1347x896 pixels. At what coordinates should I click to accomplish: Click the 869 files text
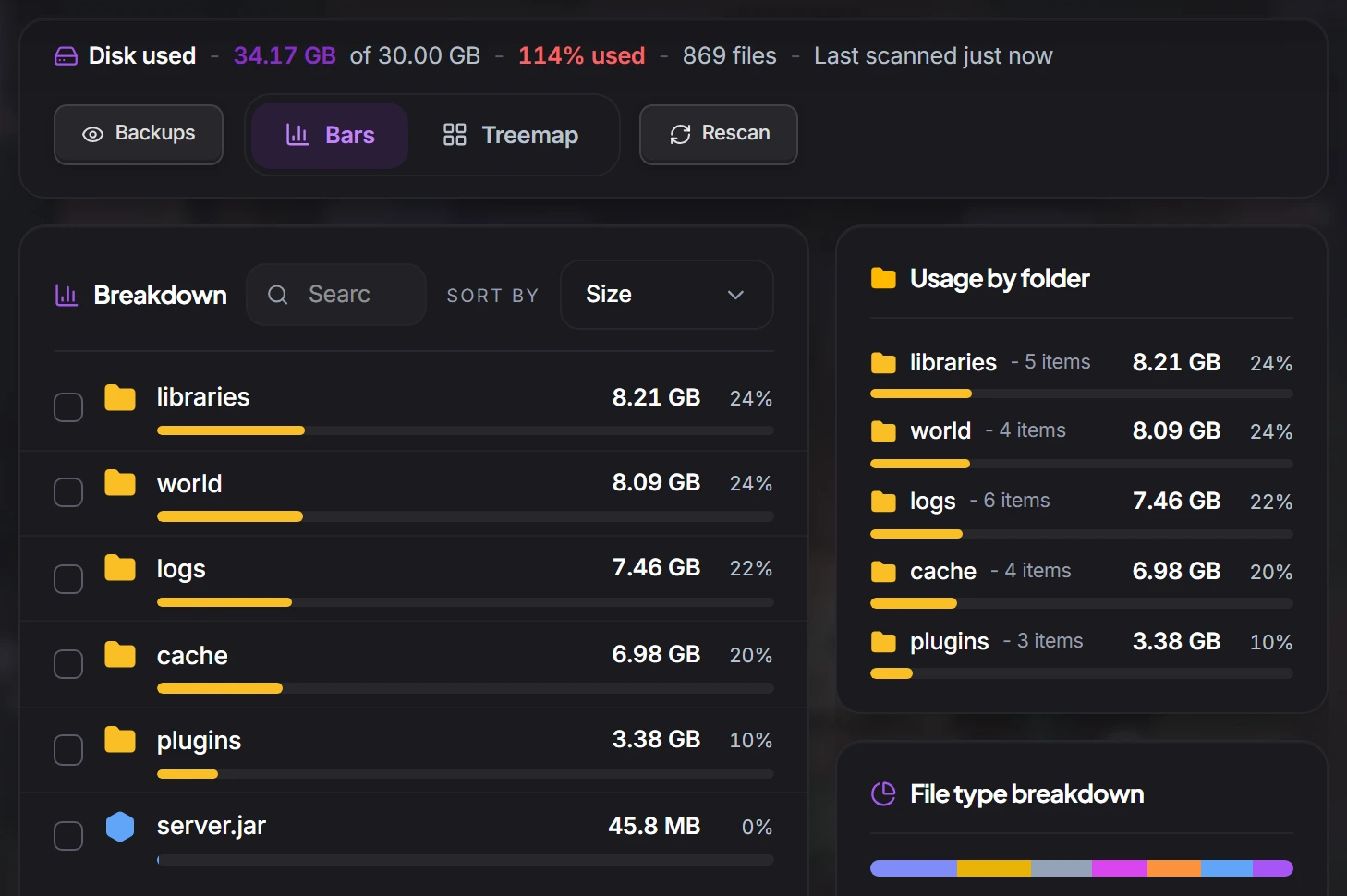tap(730, 55)
